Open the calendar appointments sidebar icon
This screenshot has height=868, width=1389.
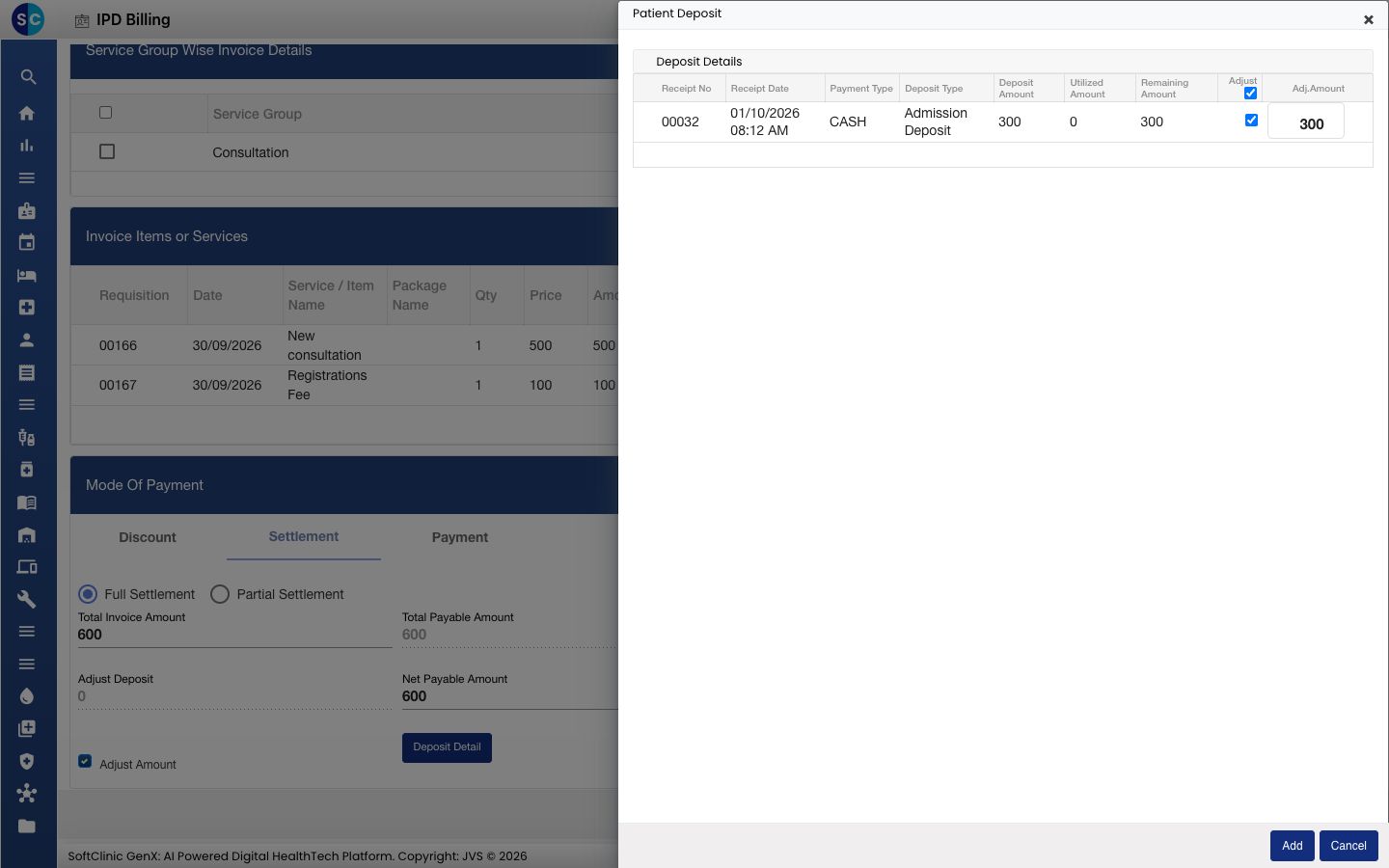point(27,243)
